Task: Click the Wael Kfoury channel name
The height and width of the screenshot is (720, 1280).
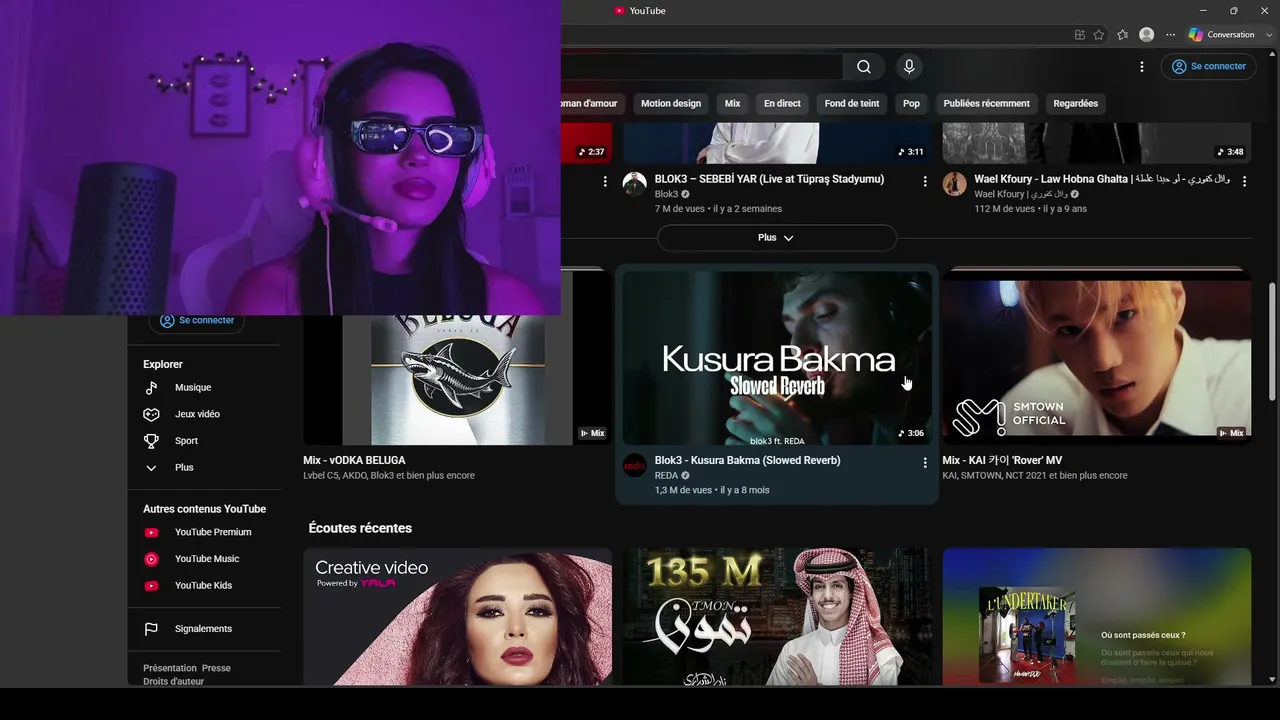Action: tap(1021, 195)
